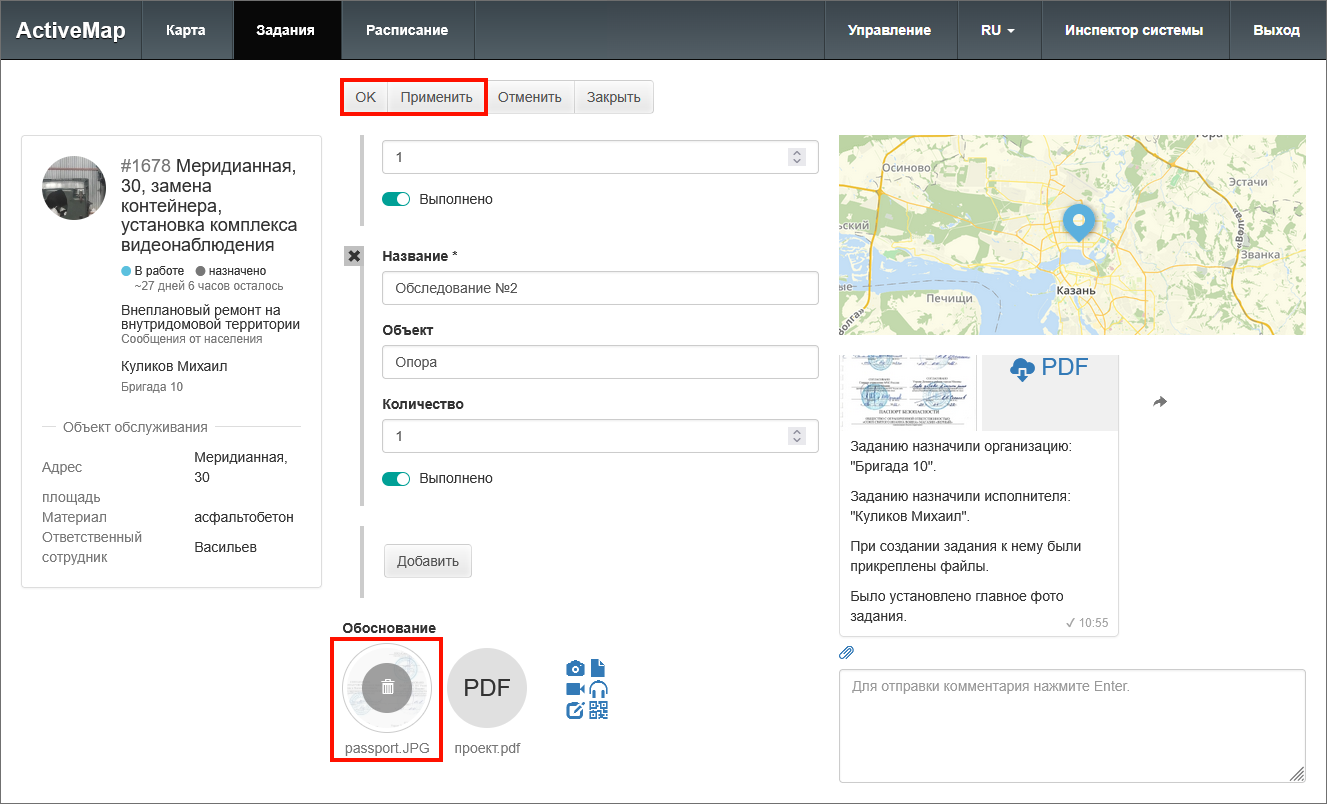1327x804 pixels.
Task: Click the headphones audio attach icon
Action: (599, 689)
